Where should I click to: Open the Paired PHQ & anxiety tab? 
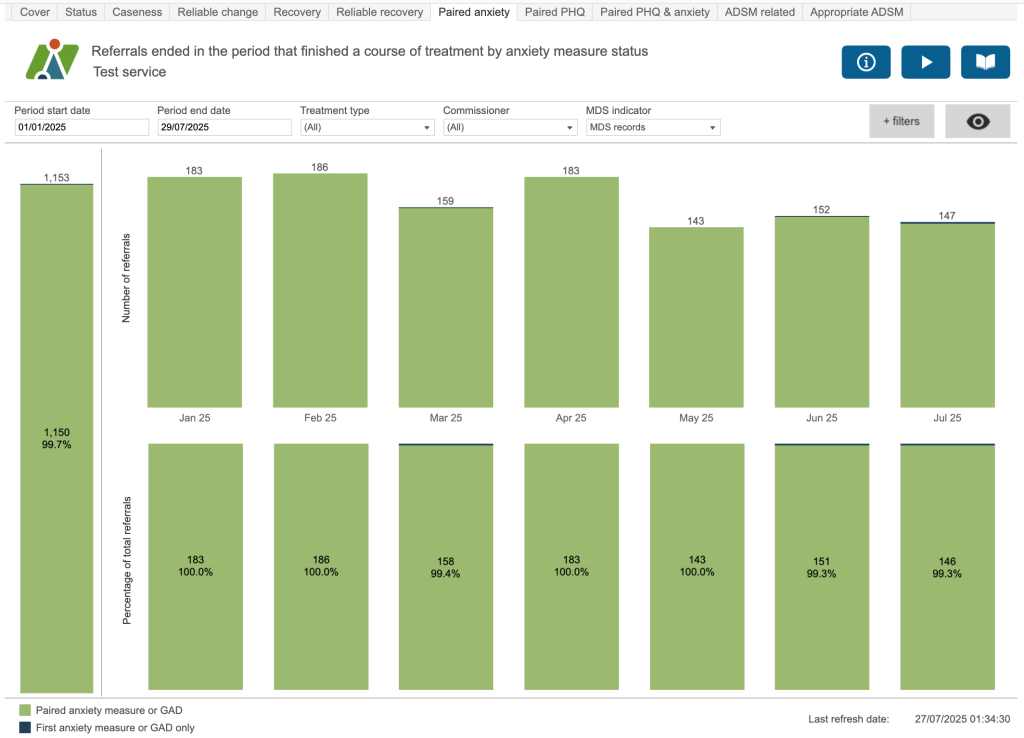(x=655, y=12)
